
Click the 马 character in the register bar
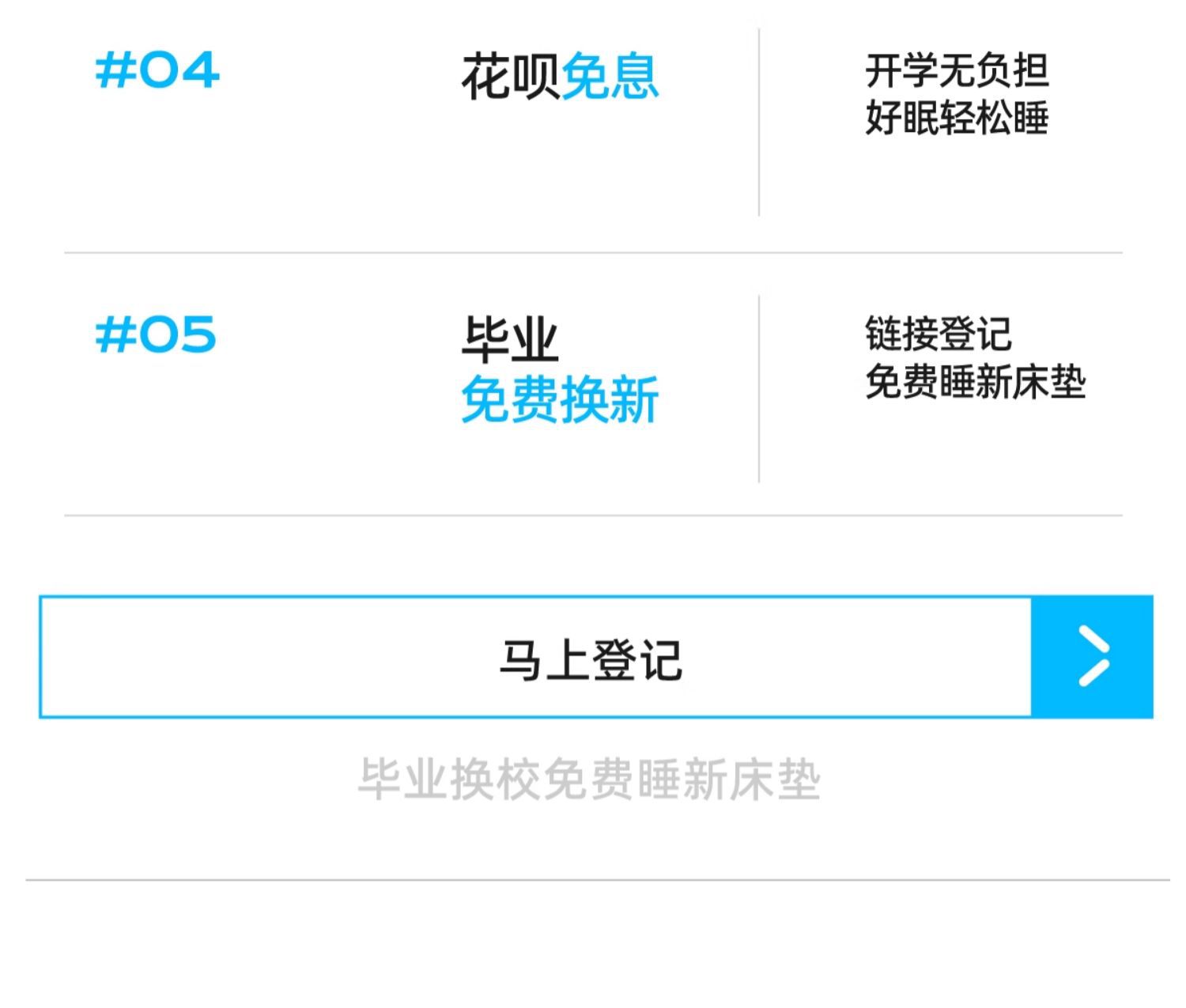(520, 660)
